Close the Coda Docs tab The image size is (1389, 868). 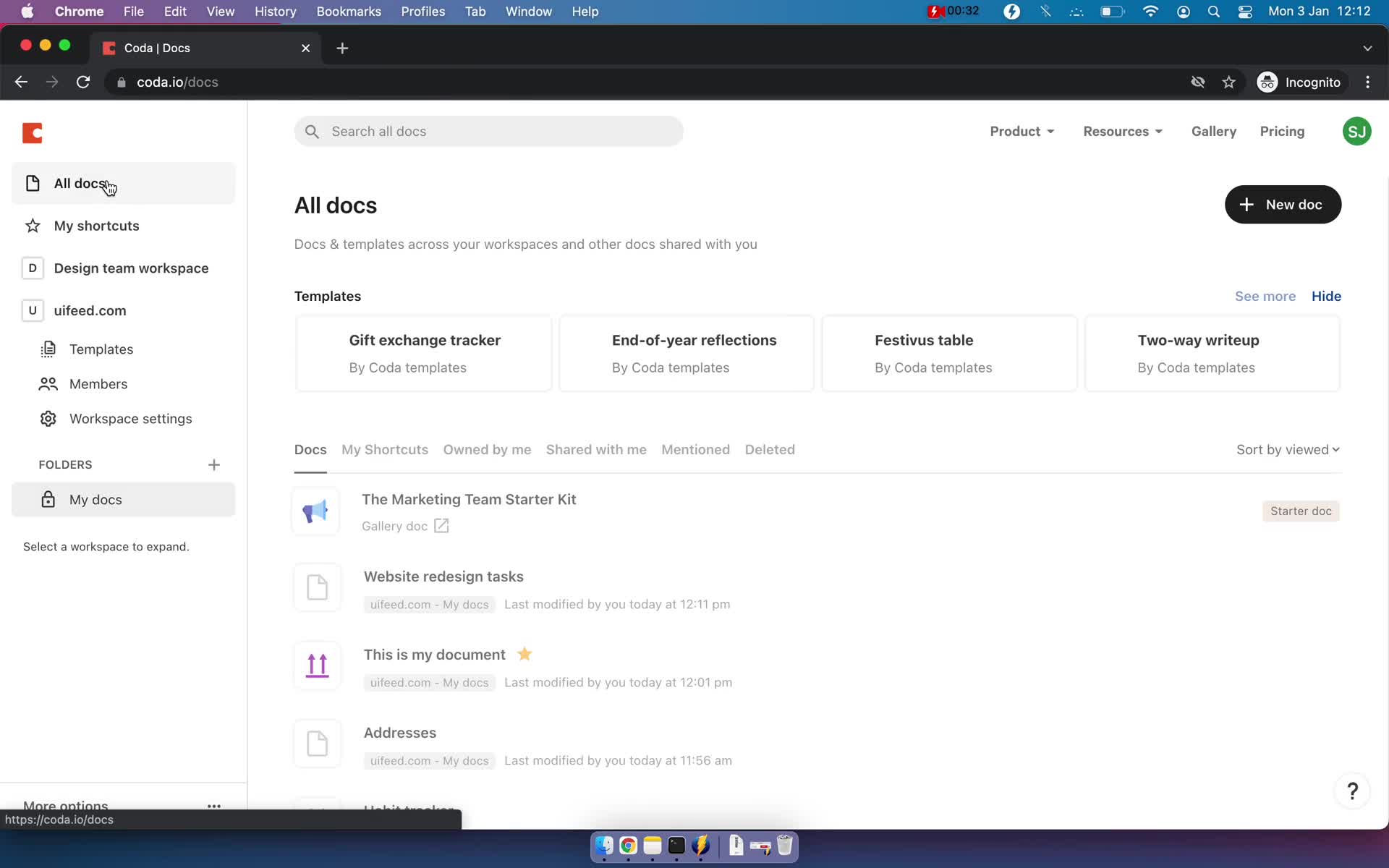pos(305,48)
